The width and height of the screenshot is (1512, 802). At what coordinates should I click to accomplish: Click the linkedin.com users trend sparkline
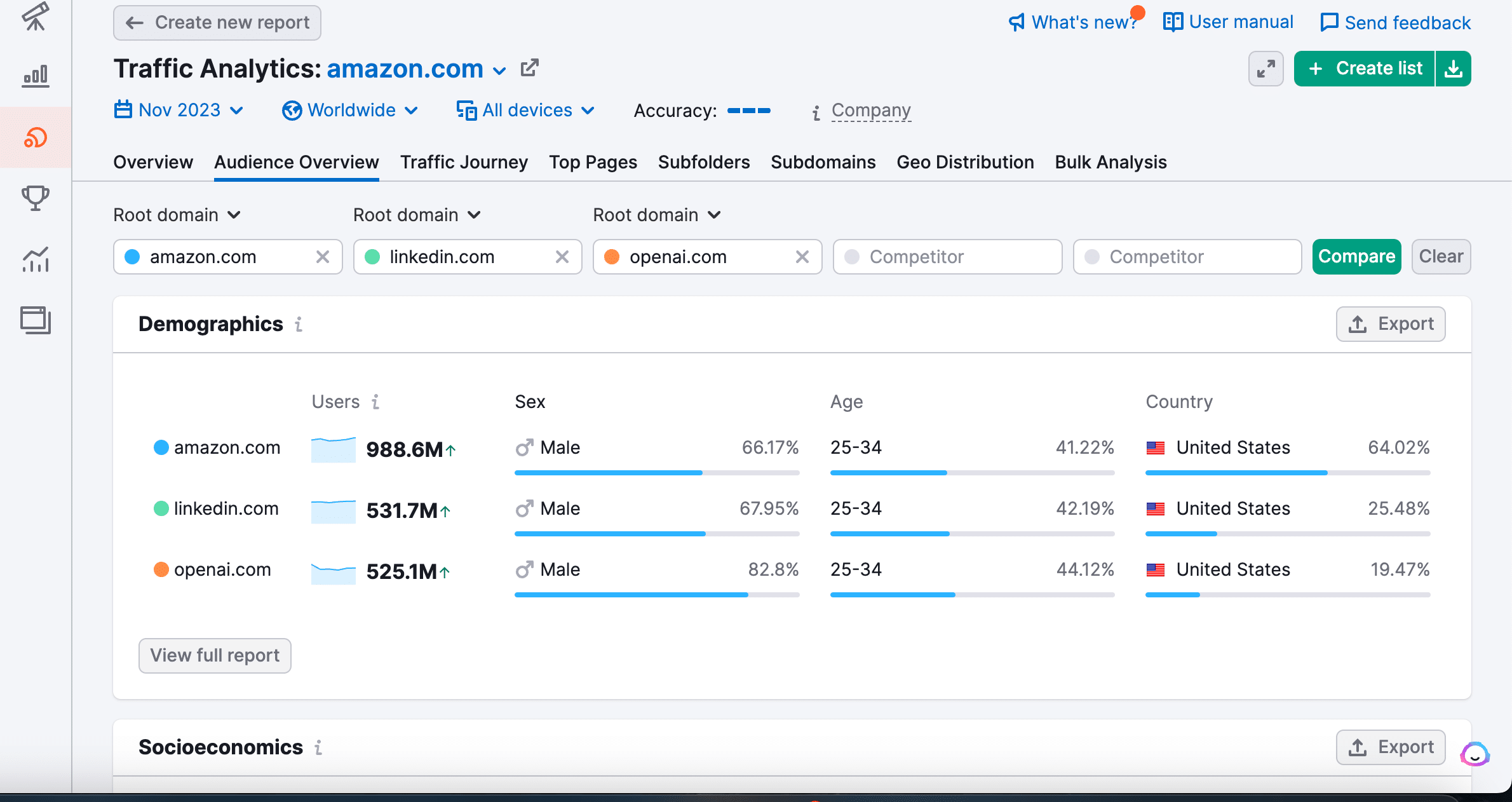(334, 510)
